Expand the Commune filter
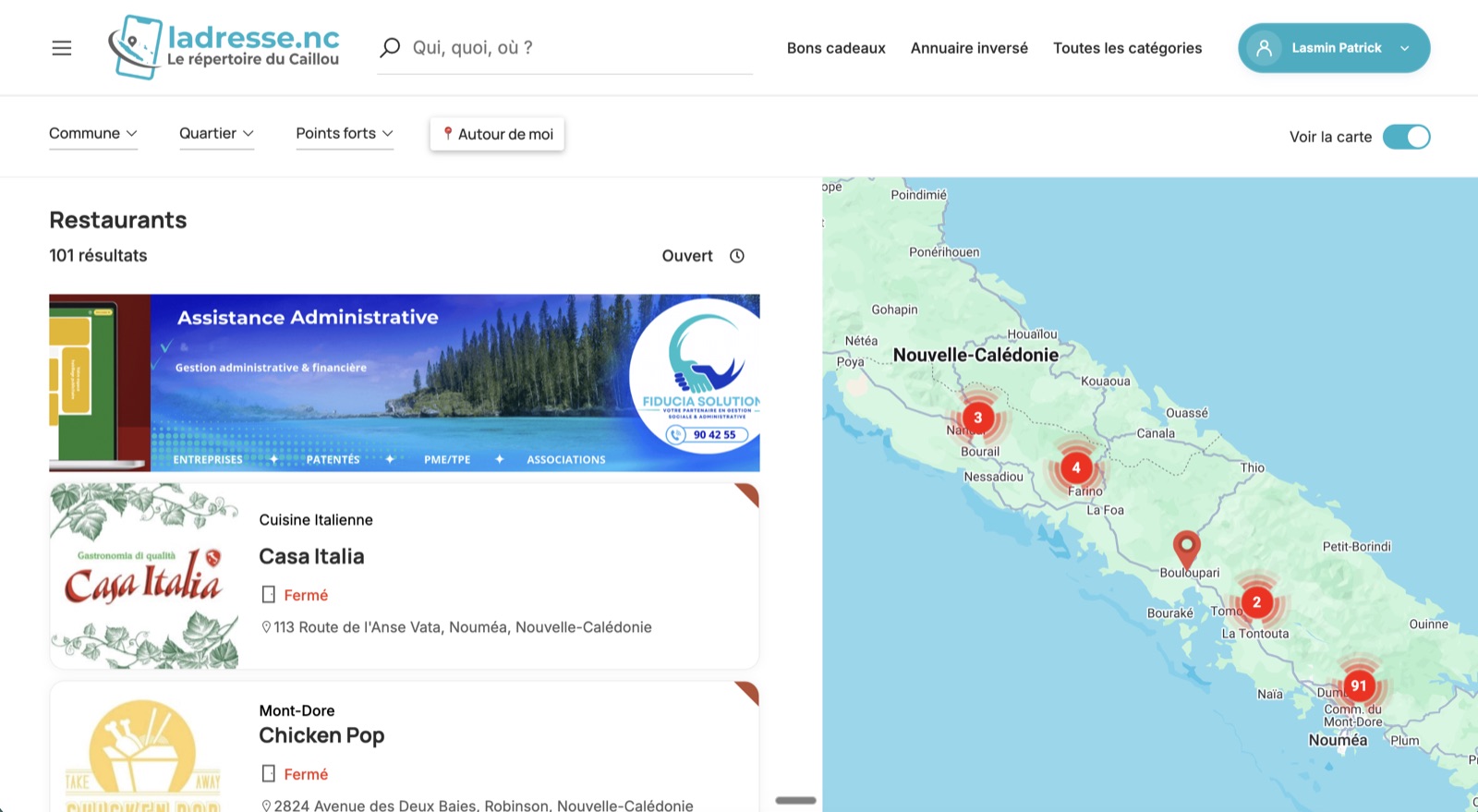Screen dimensions: 1478x812 coord(93,134)
